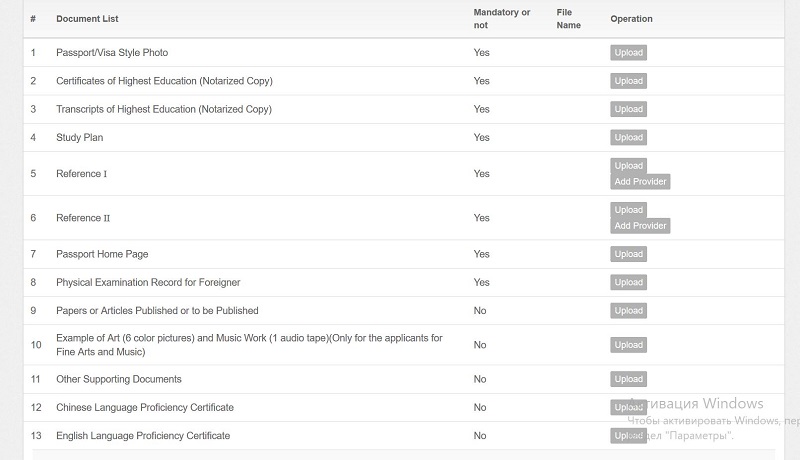Image resolution: width=800 pixels, height=460 pixels.
Task: Click row number 8
Action: click(33, 283)
